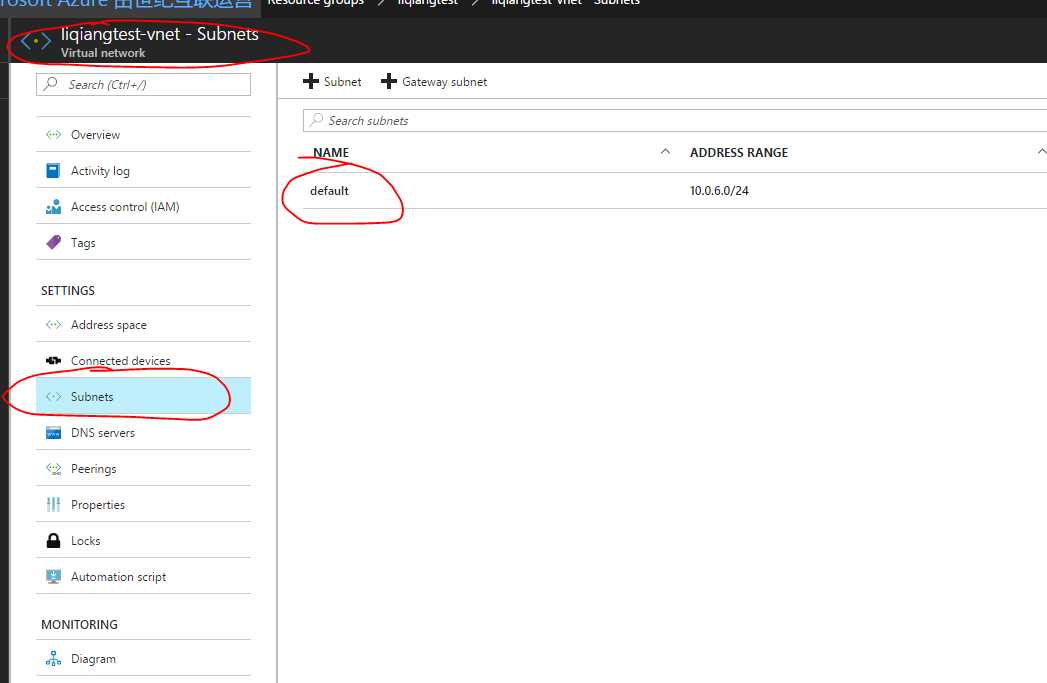Open Activity log

coord(144,171)
